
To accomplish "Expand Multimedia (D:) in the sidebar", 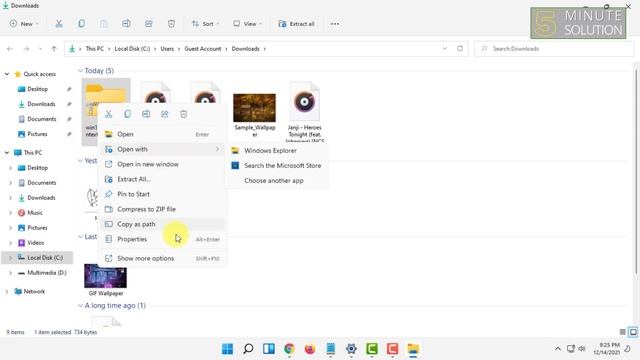I will [x=11, y=273].
